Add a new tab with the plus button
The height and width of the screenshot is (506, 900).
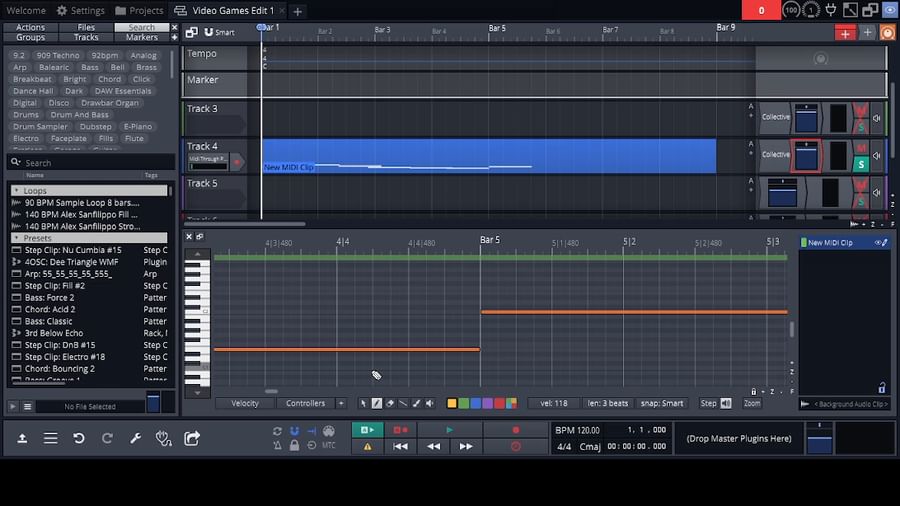tap(297, 11)
